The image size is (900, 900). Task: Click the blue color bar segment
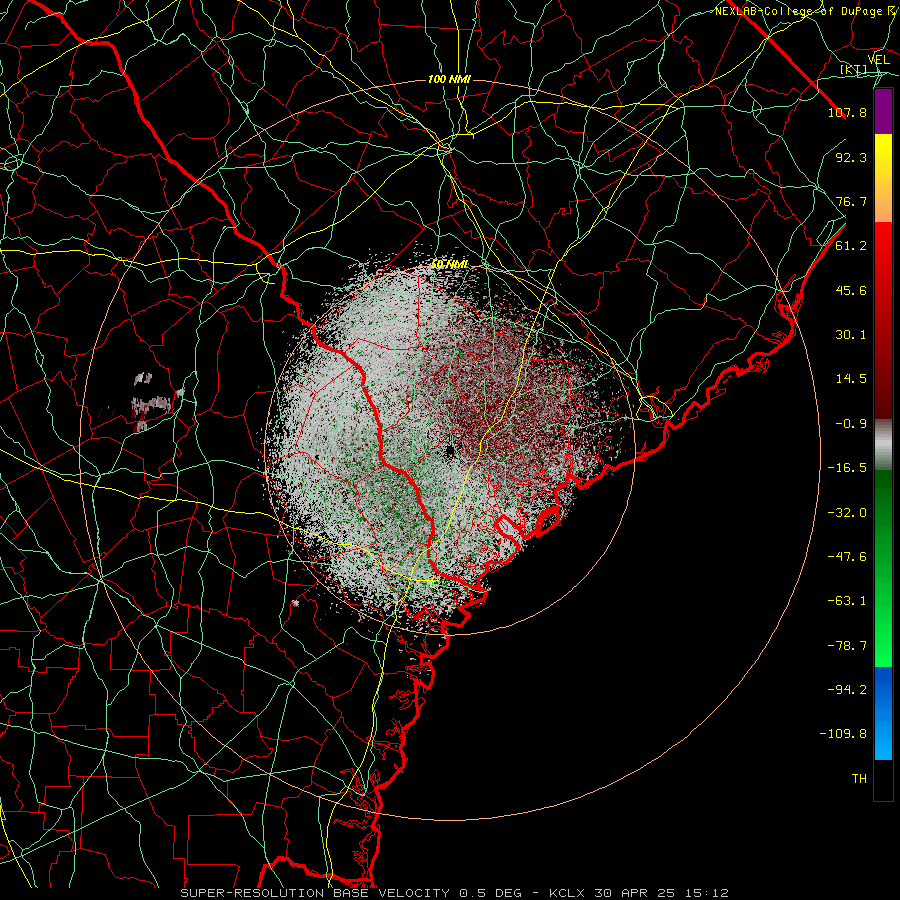(x=883, y=713)
